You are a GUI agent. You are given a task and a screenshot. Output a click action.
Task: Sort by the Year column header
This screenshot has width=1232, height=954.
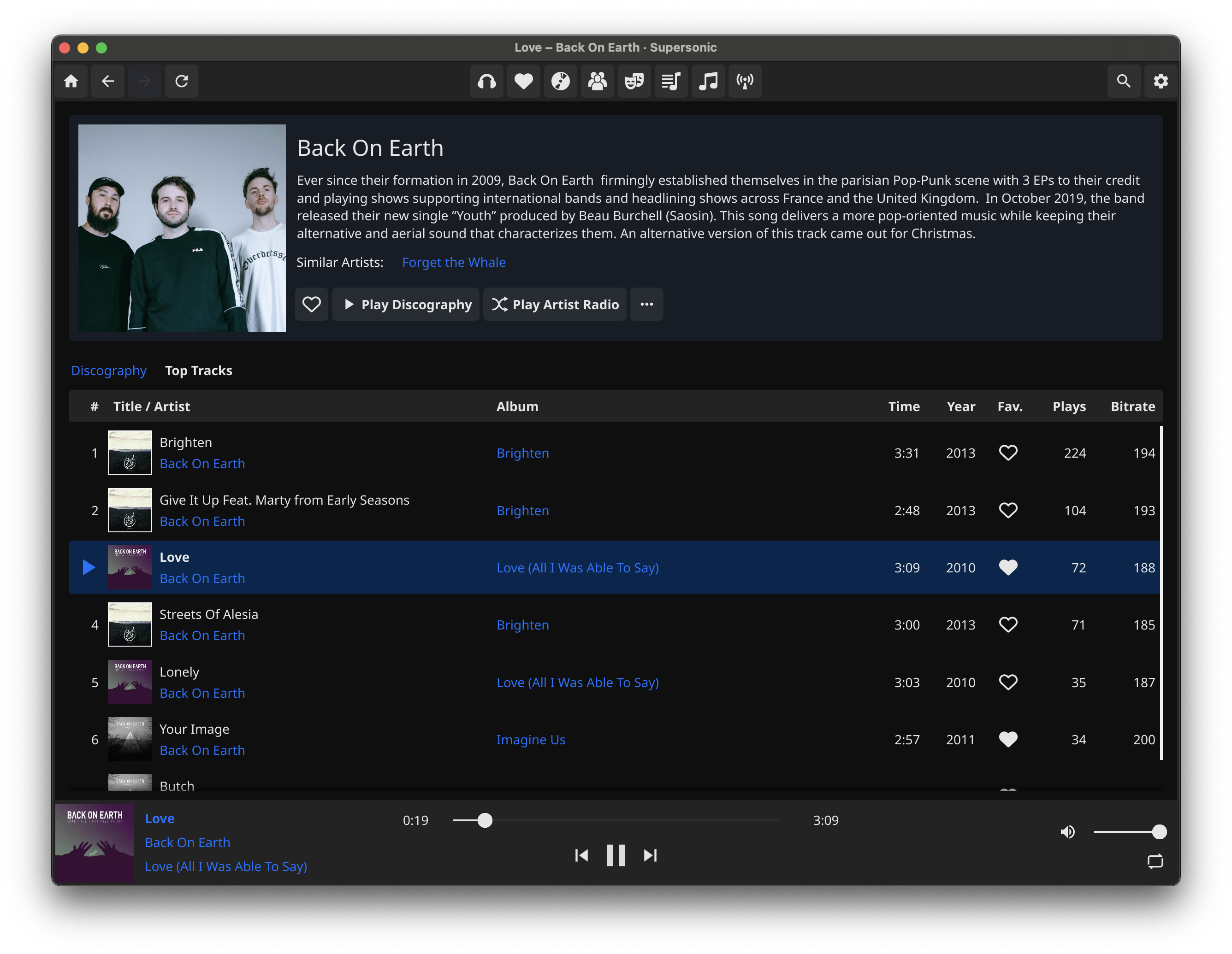[961, 406]
